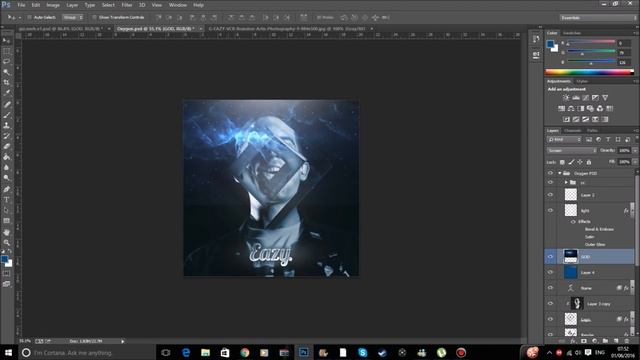Click the Bevel & Emboss effect entry
The width and height of the screenshot is (640, 360).
[x=599, y=229]
